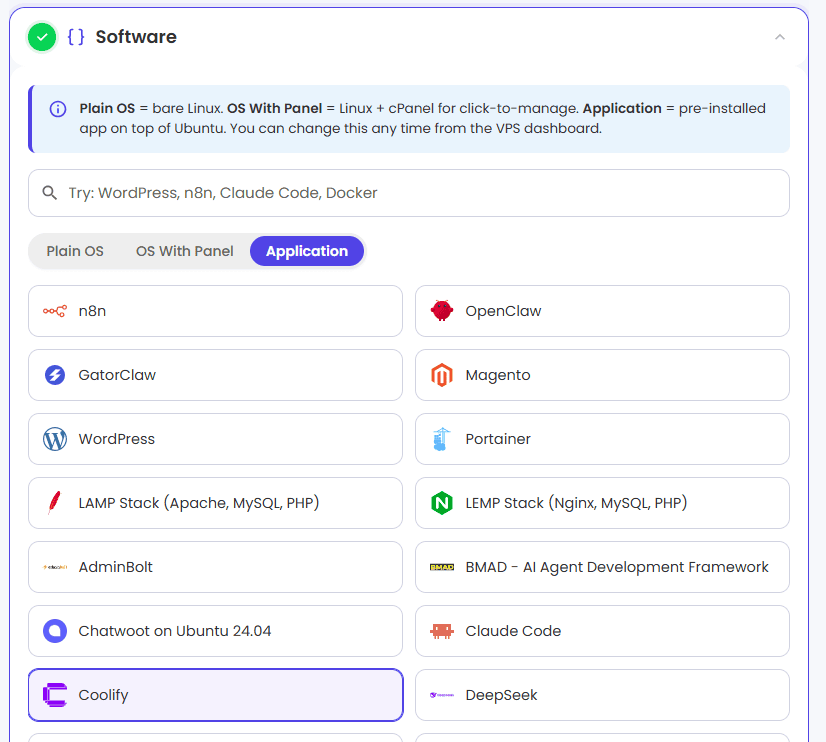Click the DeepSeek logo icon

(441, 695)
